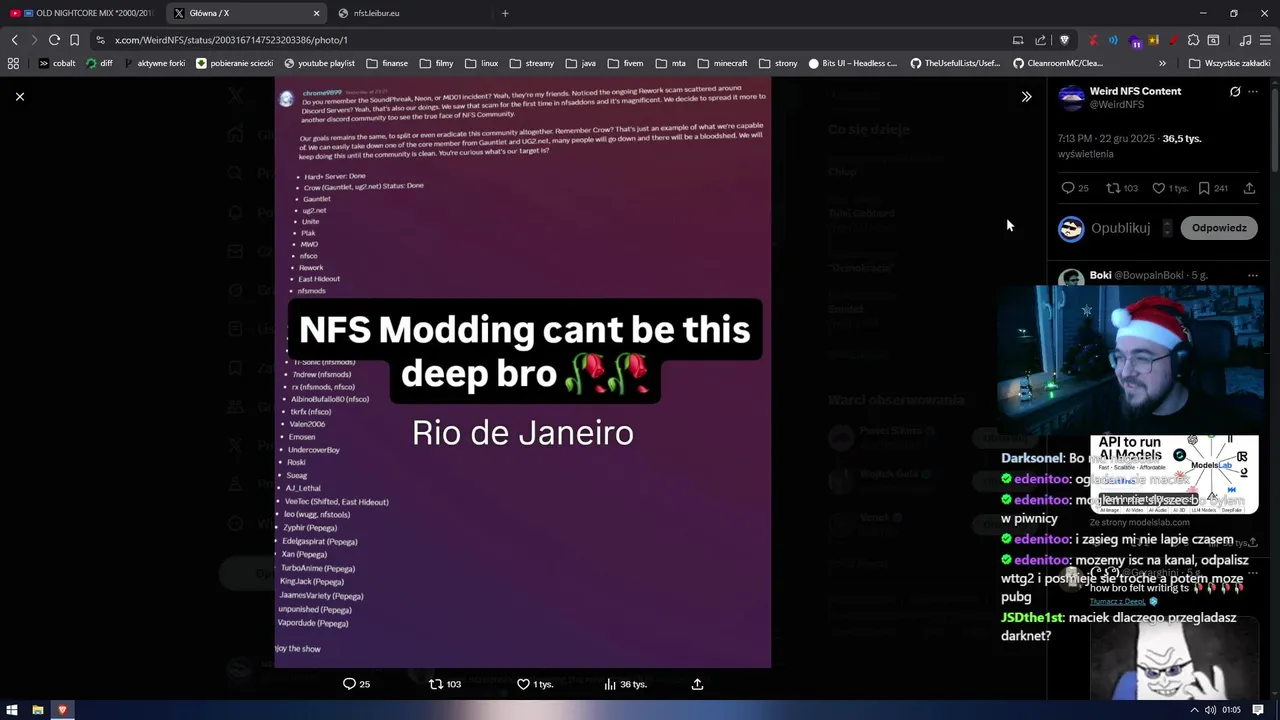Open the @WeirdNFS handle link
The image size is (1280, 720).
coord(1117,104)
